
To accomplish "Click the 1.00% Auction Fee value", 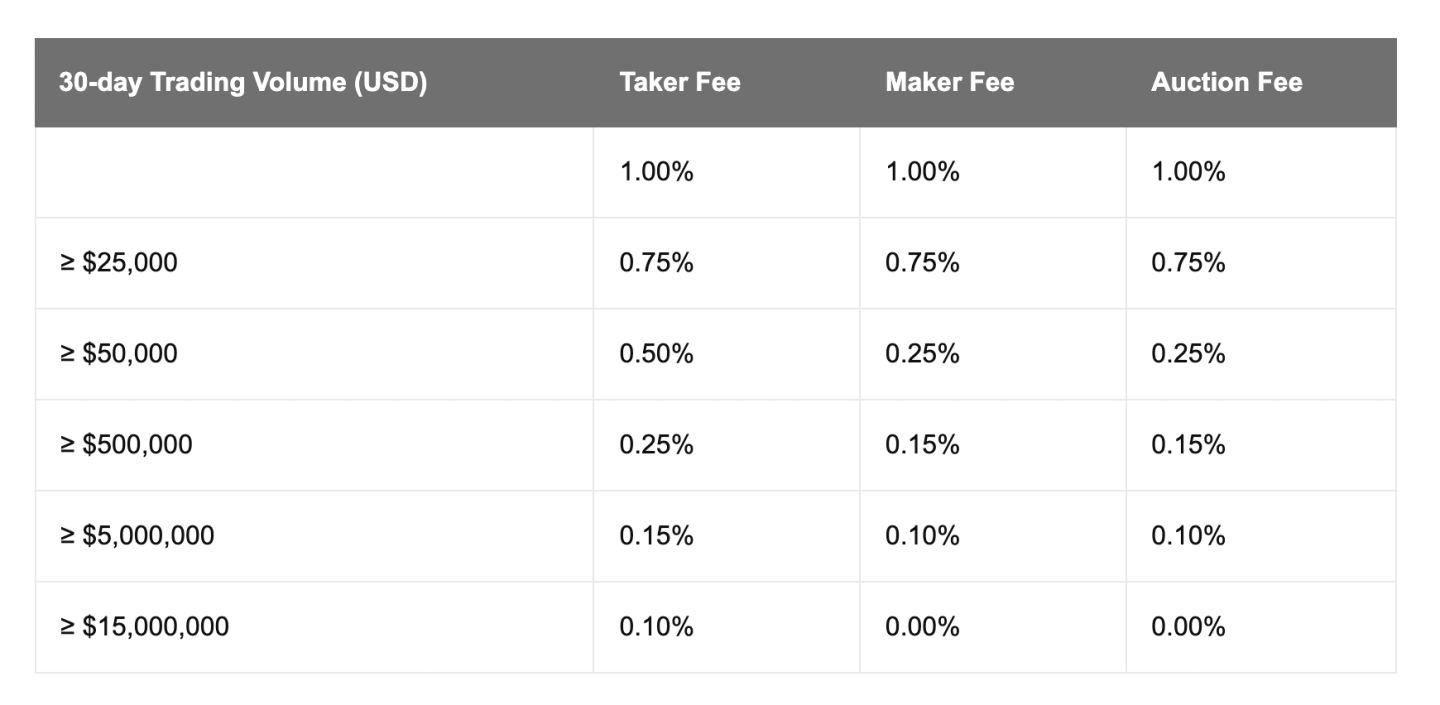I will pyautogui.click(x=1188, y=172).
